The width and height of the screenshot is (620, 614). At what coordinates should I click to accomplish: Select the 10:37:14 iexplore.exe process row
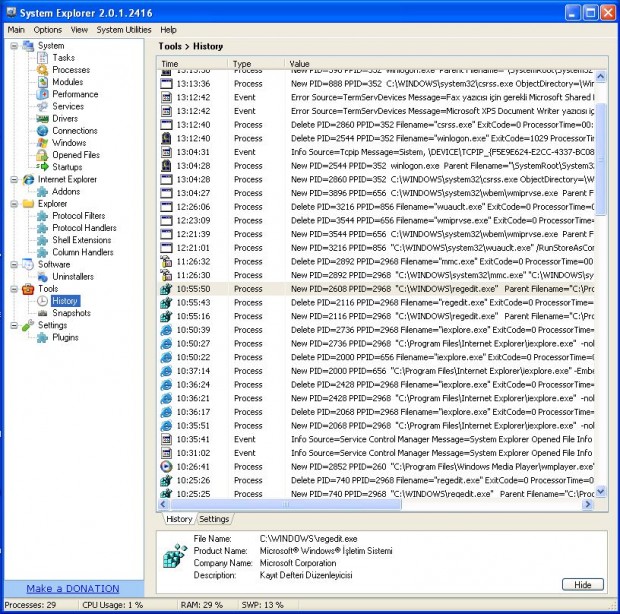click(x=376, y=371)
